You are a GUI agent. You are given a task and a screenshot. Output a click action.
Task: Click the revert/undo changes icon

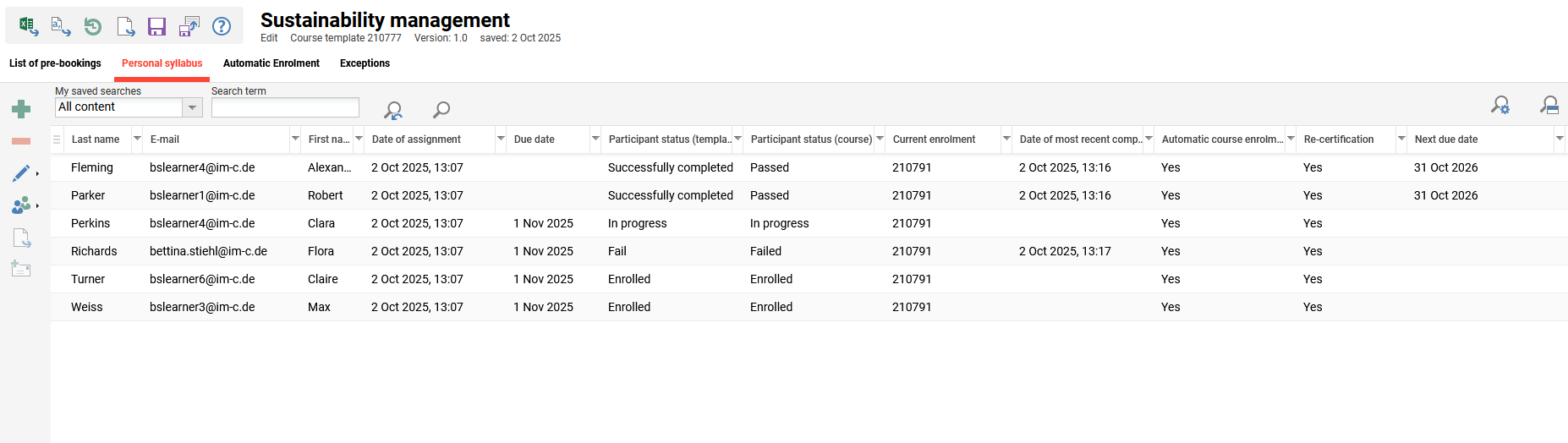[93, 26]
